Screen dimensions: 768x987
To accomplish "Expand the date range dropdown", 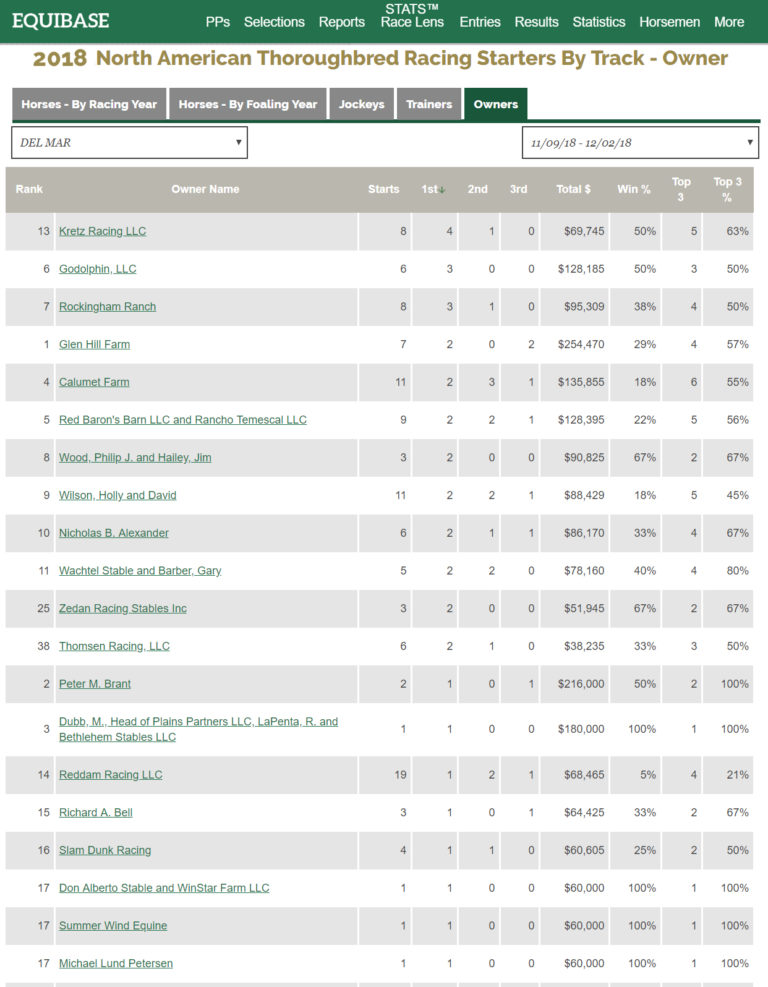I will tap(640, 143).
